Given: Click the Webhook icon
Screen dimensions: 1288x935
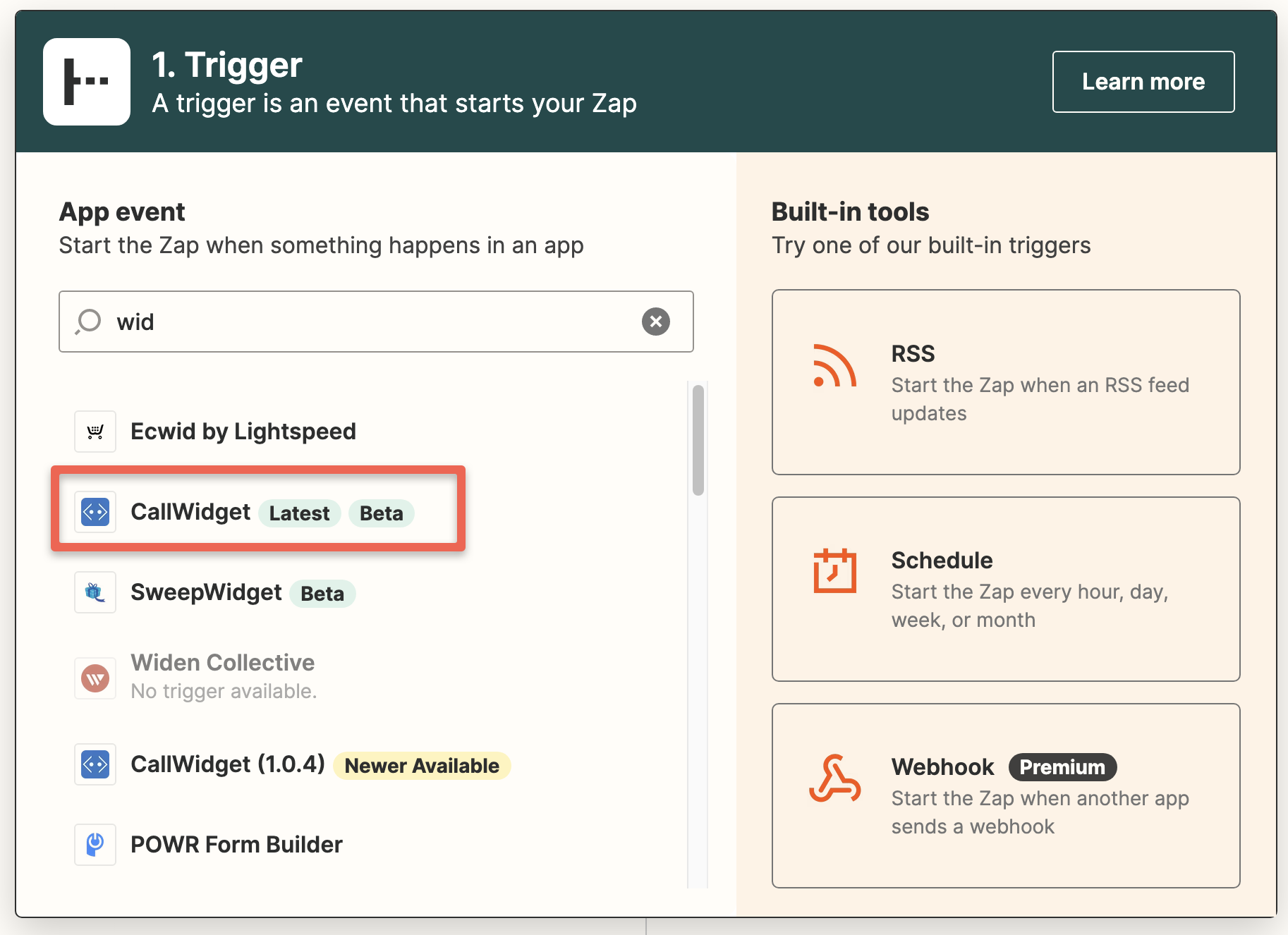Looking at the screenshot, I should 834,778.
